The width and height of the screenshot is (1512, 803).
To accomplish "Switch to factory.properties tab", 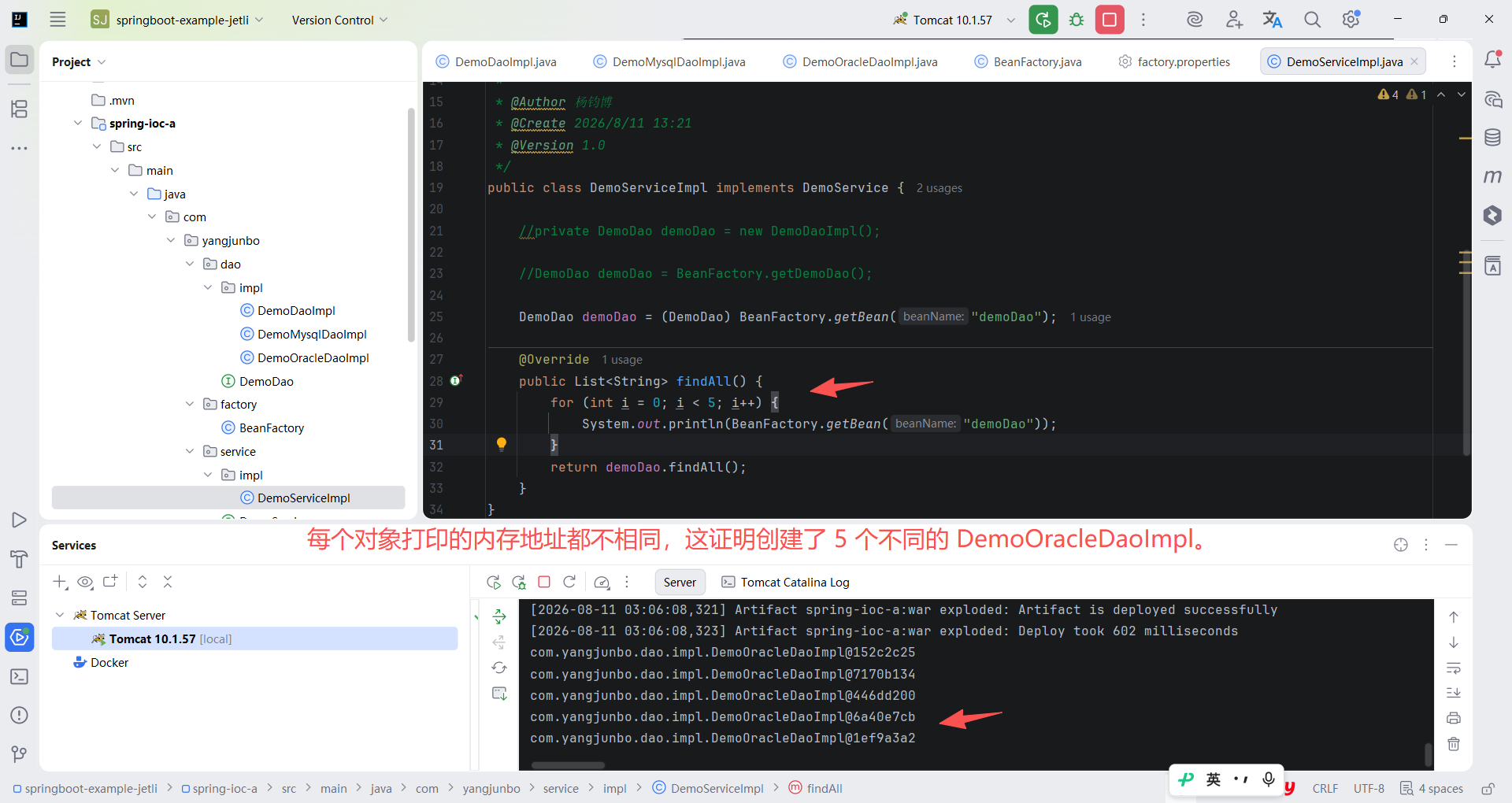I will pyautogui.click(x=1174, y=62).
